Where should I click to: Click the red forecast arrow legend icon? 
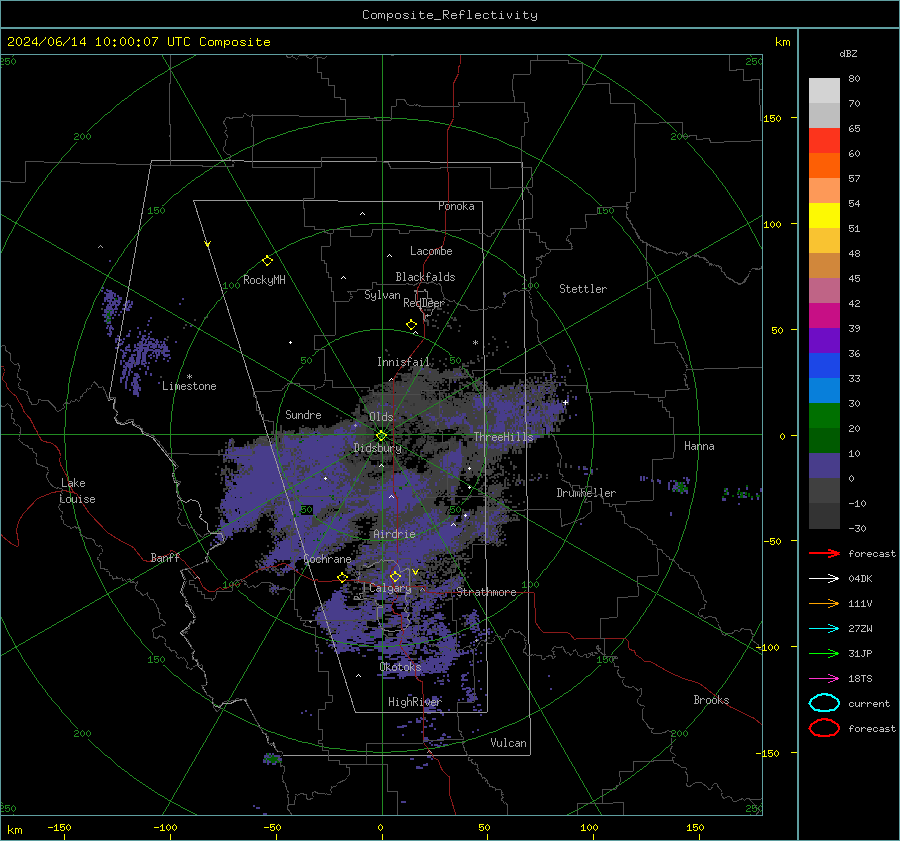tap(824, 553)
